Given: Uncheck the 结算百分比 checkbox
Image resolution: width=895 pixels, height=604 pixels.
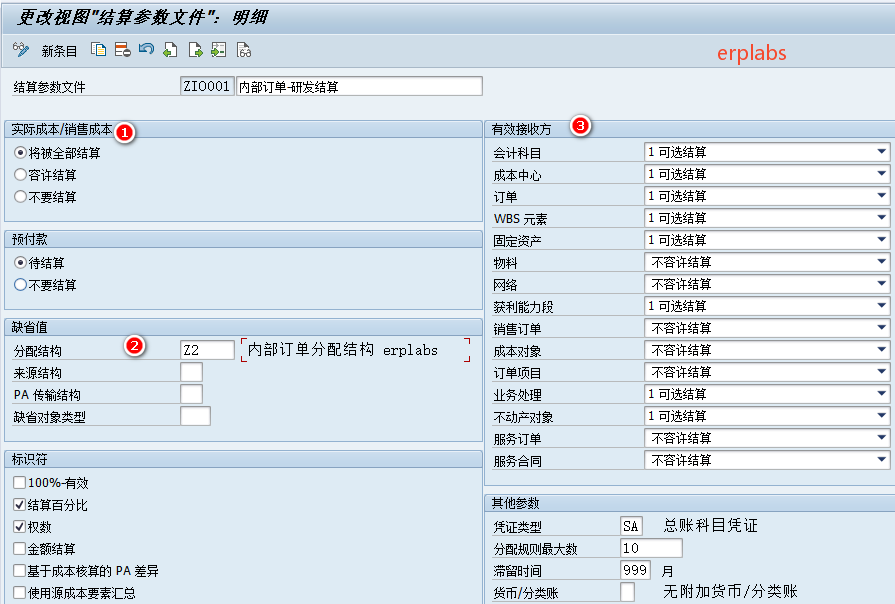Looking at the screenshot, I should pos(19,505).
